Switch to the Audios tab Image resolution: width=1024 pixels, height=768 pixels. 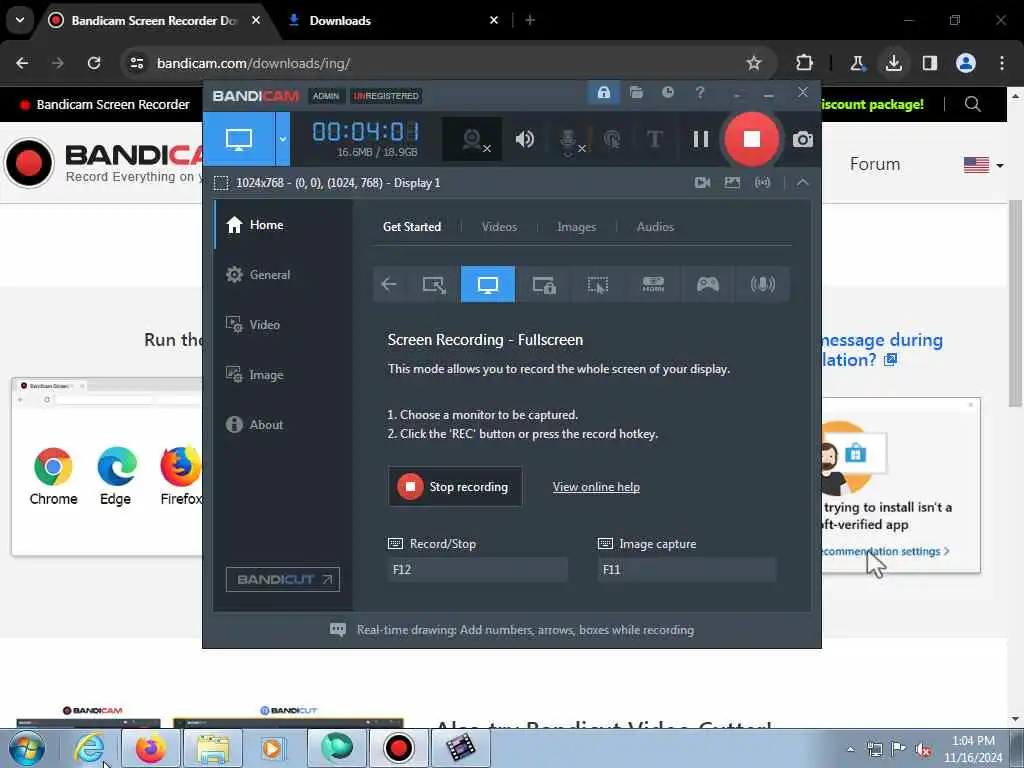(x=655, y=227)
